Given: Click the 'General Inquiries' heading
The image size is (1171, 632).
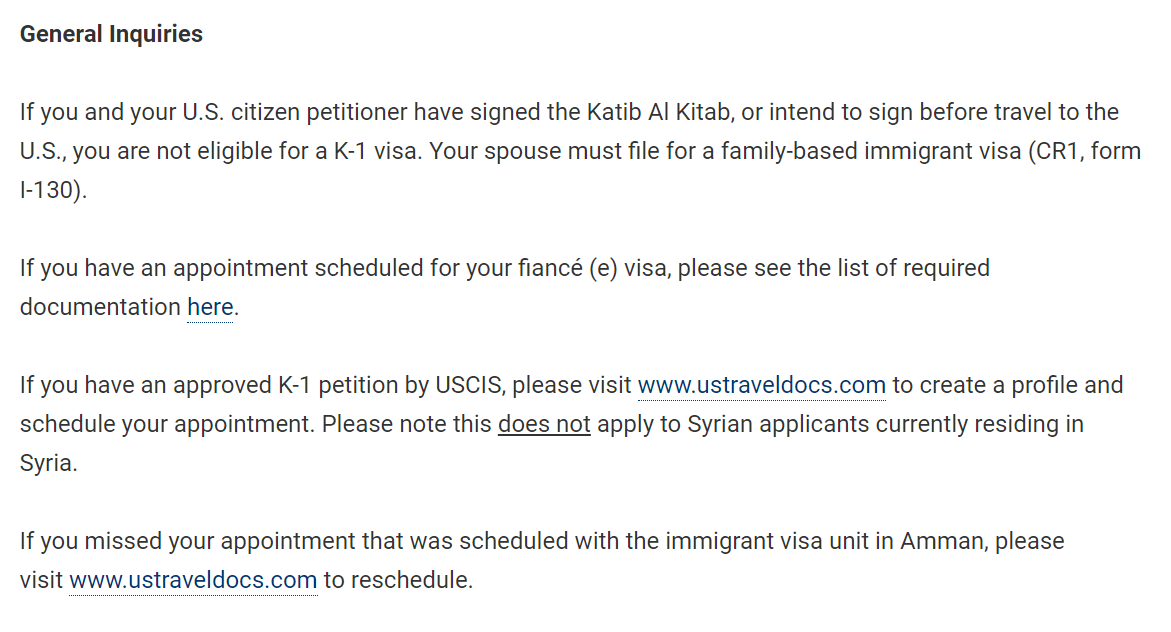Looking at the screenshot, I should 111,34.
